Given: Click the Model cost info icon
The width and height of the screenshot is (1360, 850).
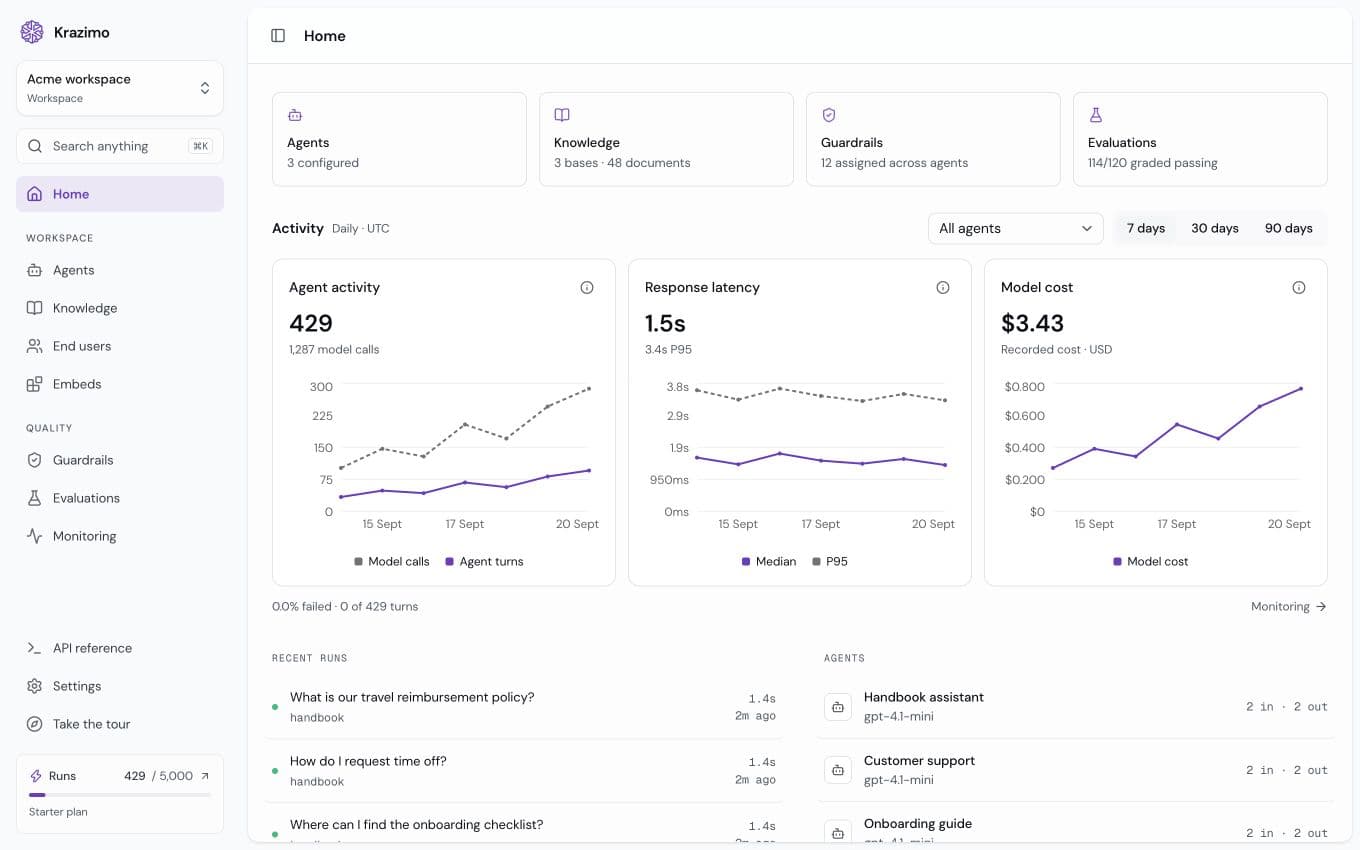Looking at the screenshot, I should 1299,288.
